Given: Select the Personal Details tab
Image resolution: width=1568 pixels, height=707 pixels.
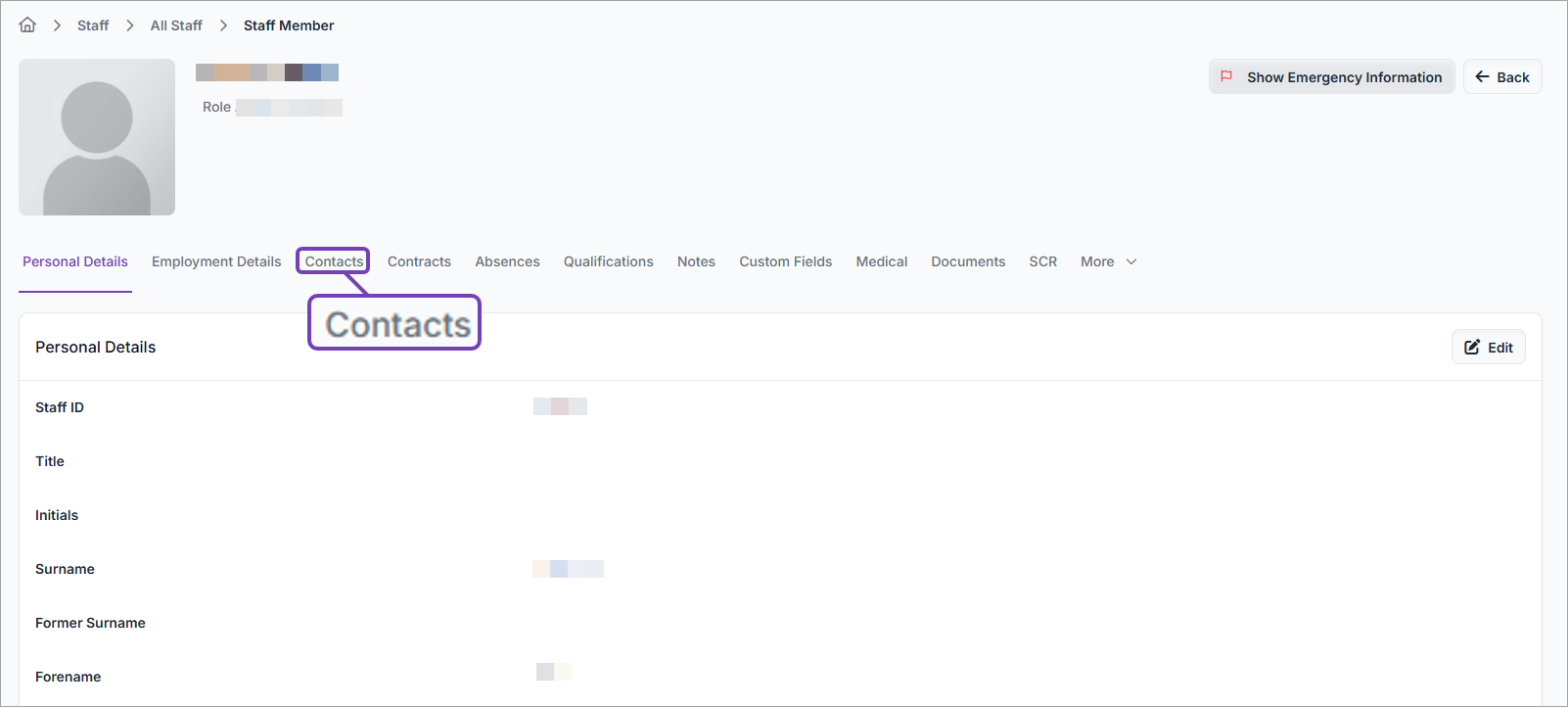Looking at the screenshot, I should (x=75, y=261).
